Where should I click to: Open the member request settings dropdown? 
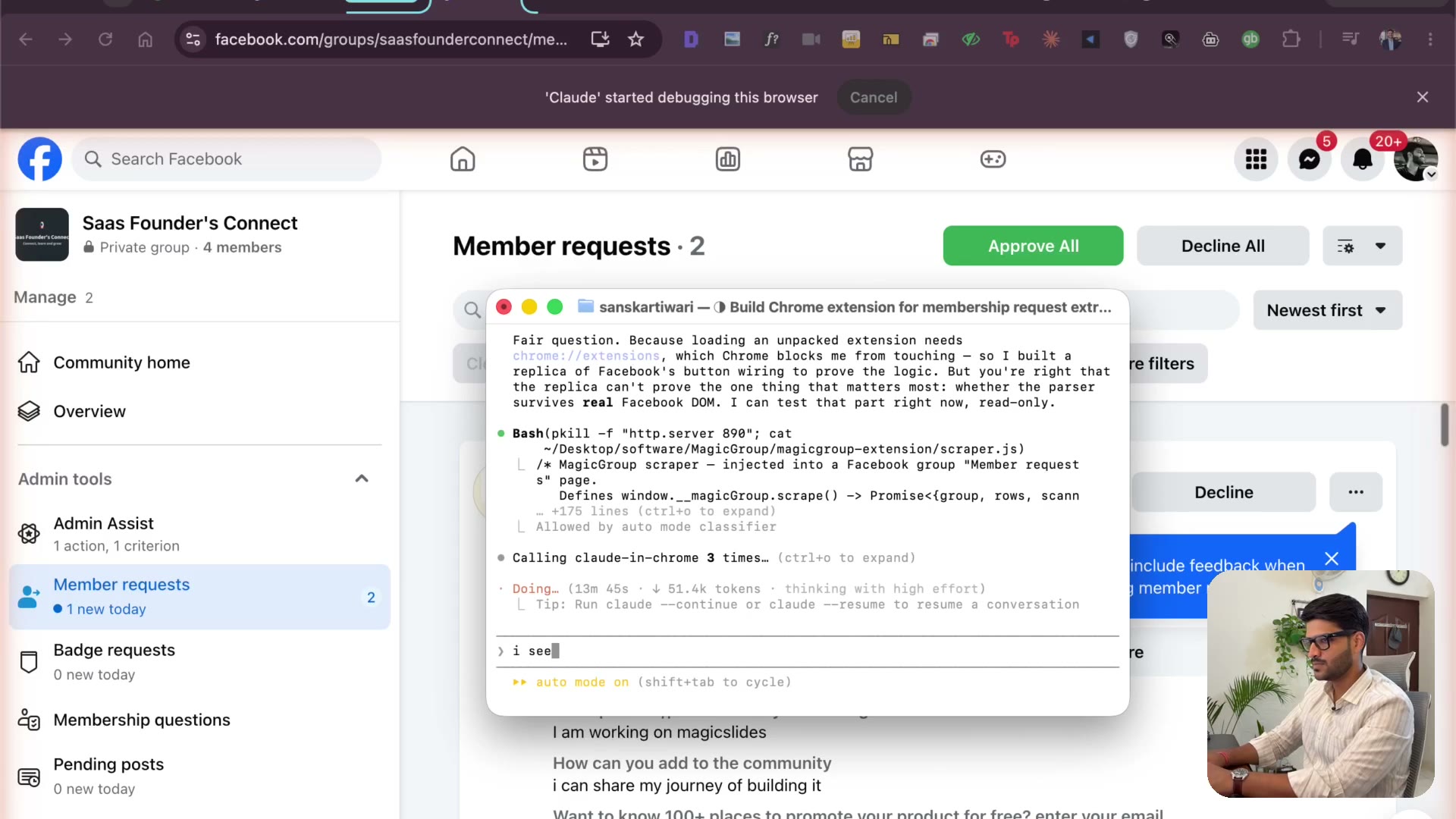(1362, 246)
